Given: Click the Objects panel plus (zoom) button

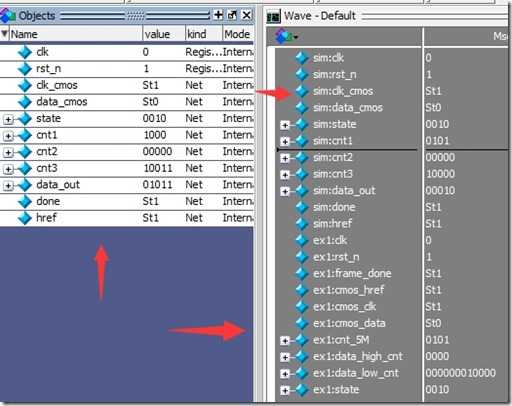Looking at the screenshot, I should 218,15.
